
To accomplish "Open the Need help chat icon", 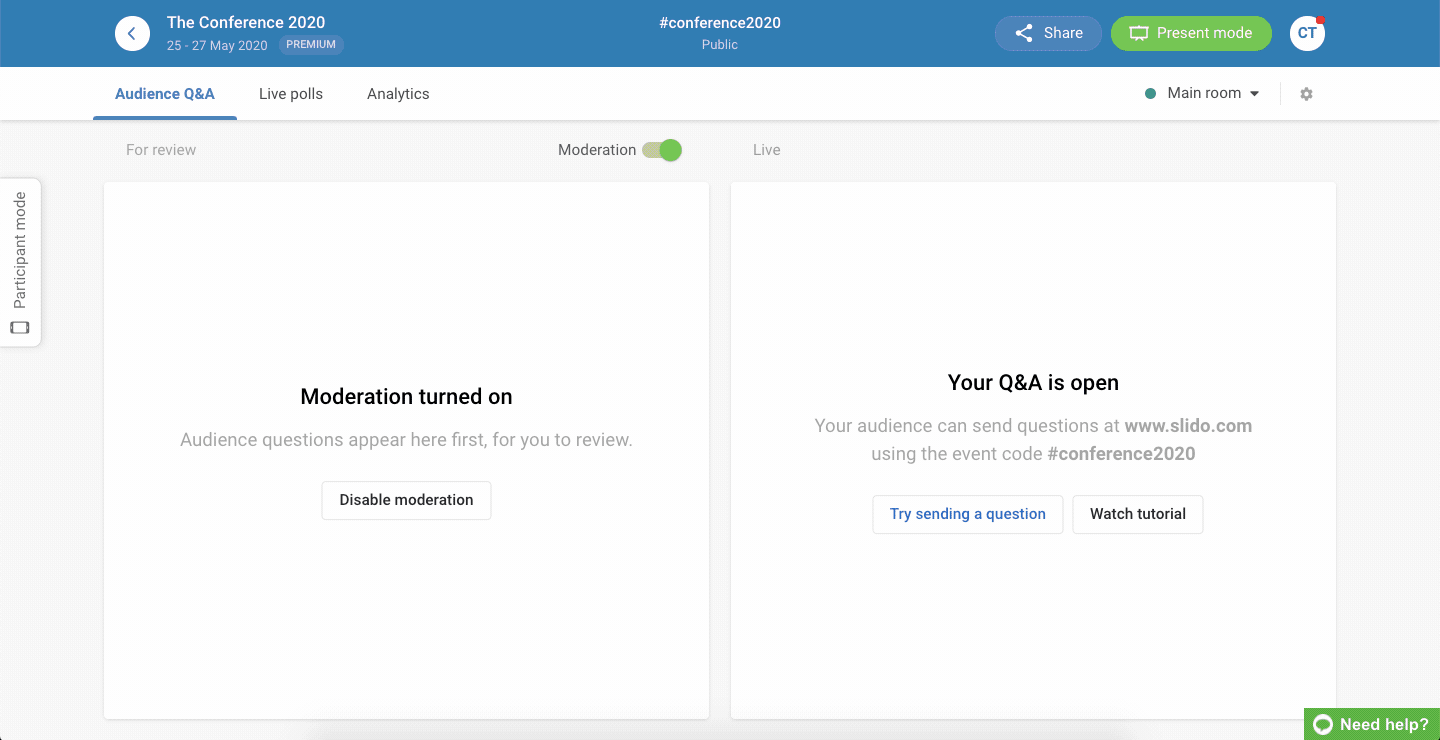I will (x=1323, y=724).
